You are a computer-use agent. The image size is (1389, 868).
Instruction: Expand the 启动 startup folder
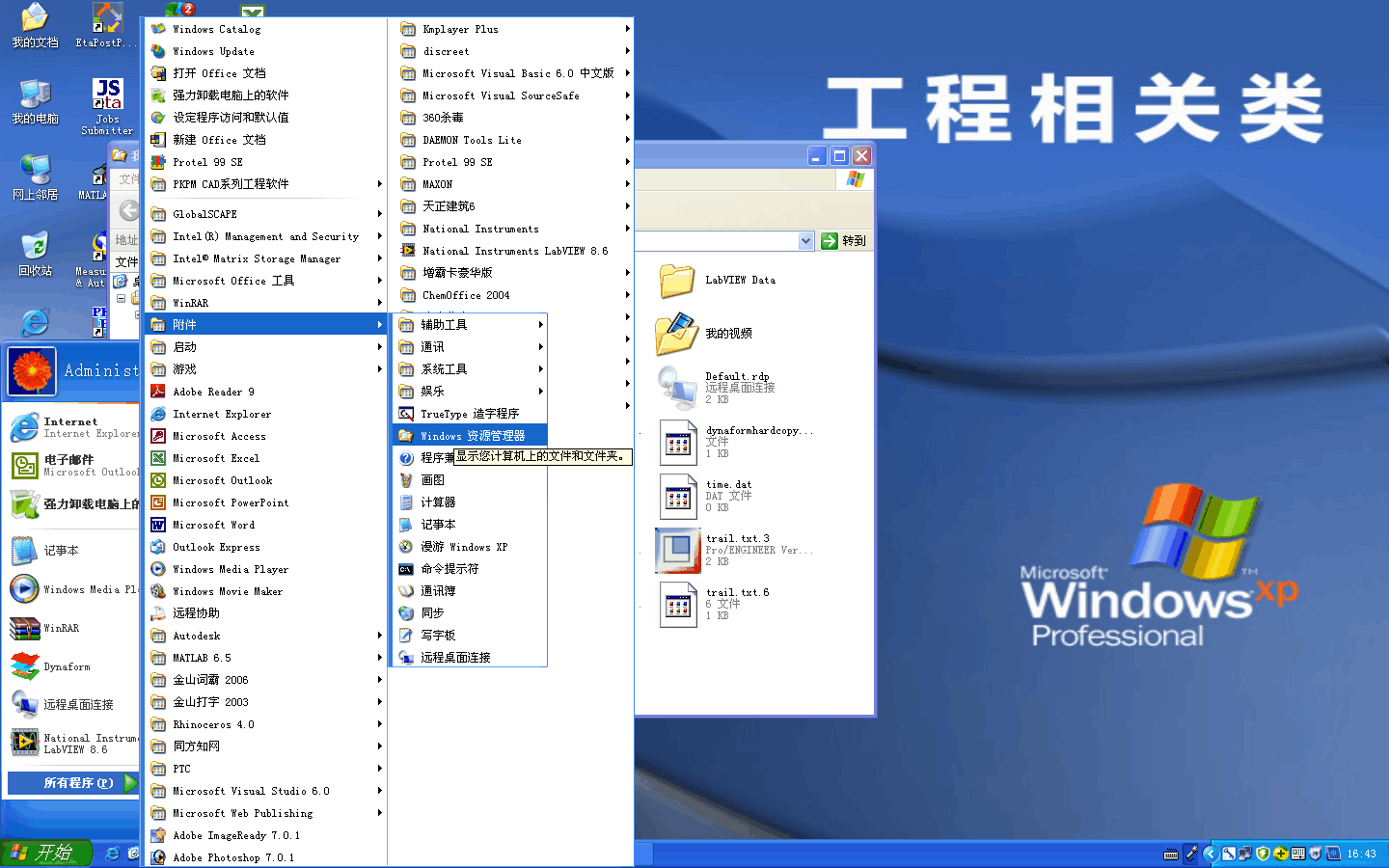(x=266, y=347)
